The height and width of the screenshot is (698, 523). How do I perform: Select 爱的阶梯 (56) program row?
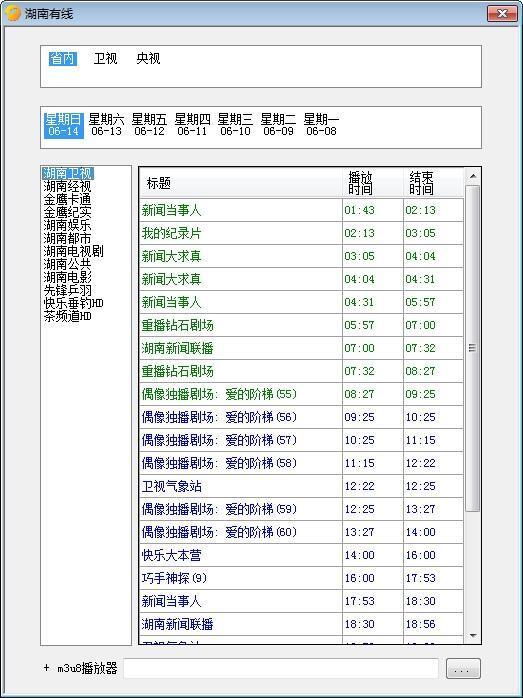pos(301,417)
